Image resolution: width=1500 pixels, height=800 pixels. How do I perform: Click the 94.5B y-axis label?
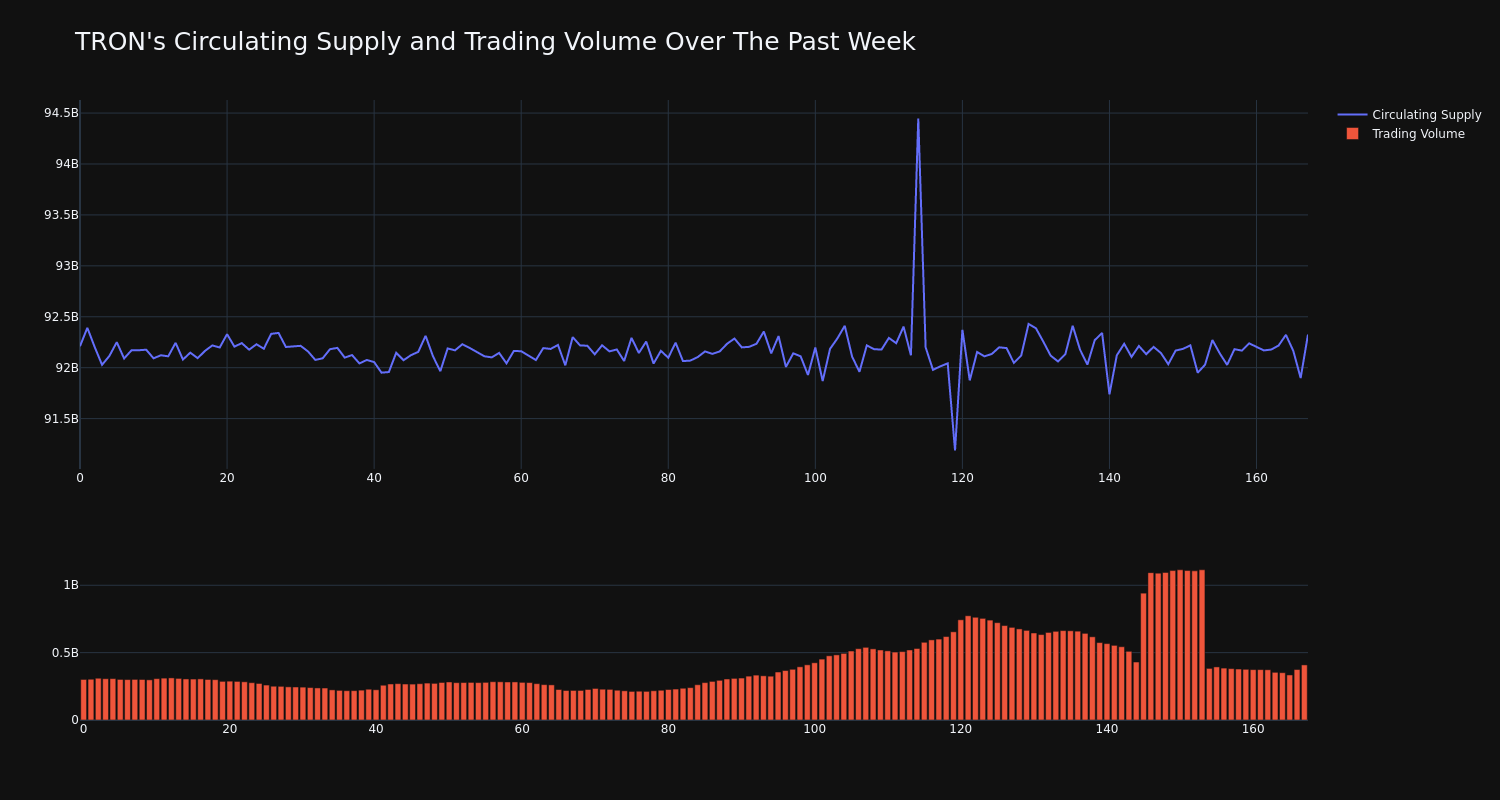(61, 113)
